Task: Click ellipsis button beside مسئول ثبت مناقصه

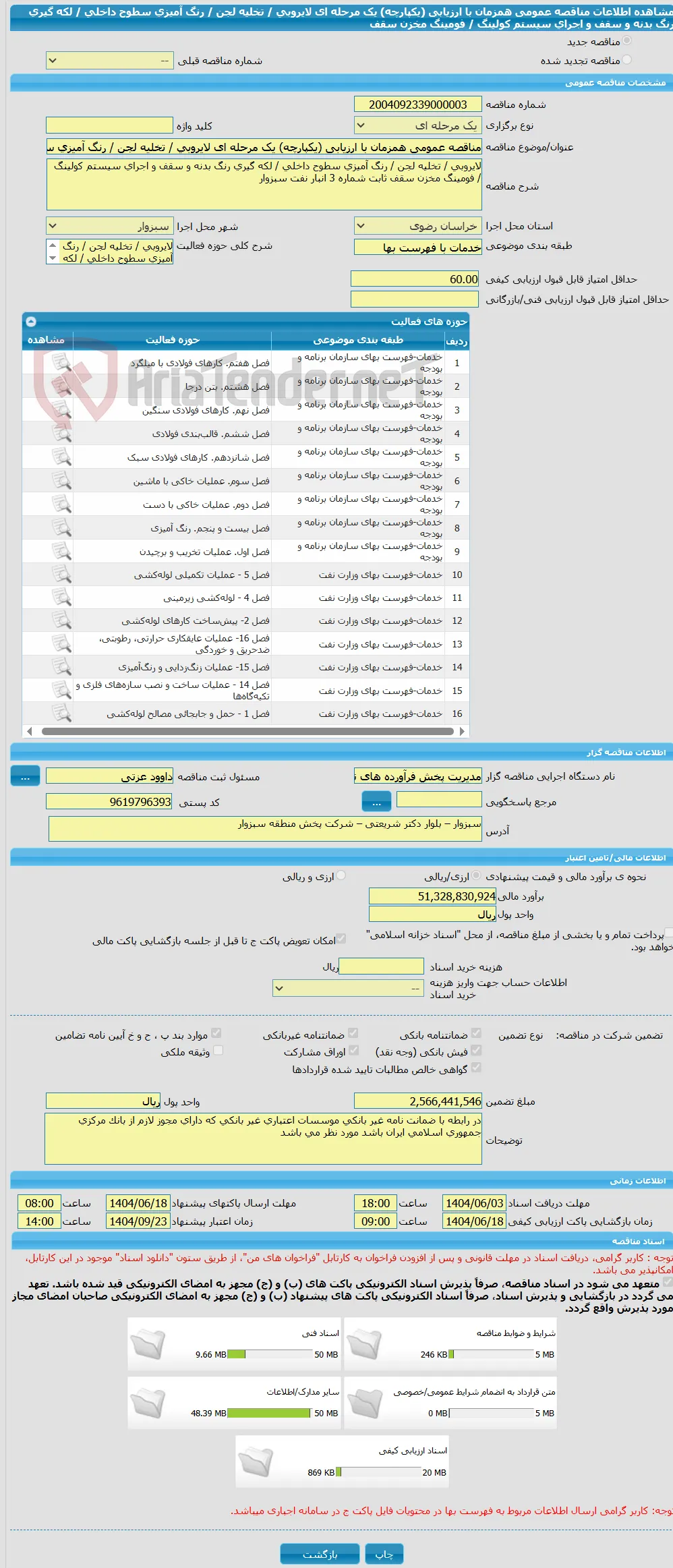Action: [25, 776]
